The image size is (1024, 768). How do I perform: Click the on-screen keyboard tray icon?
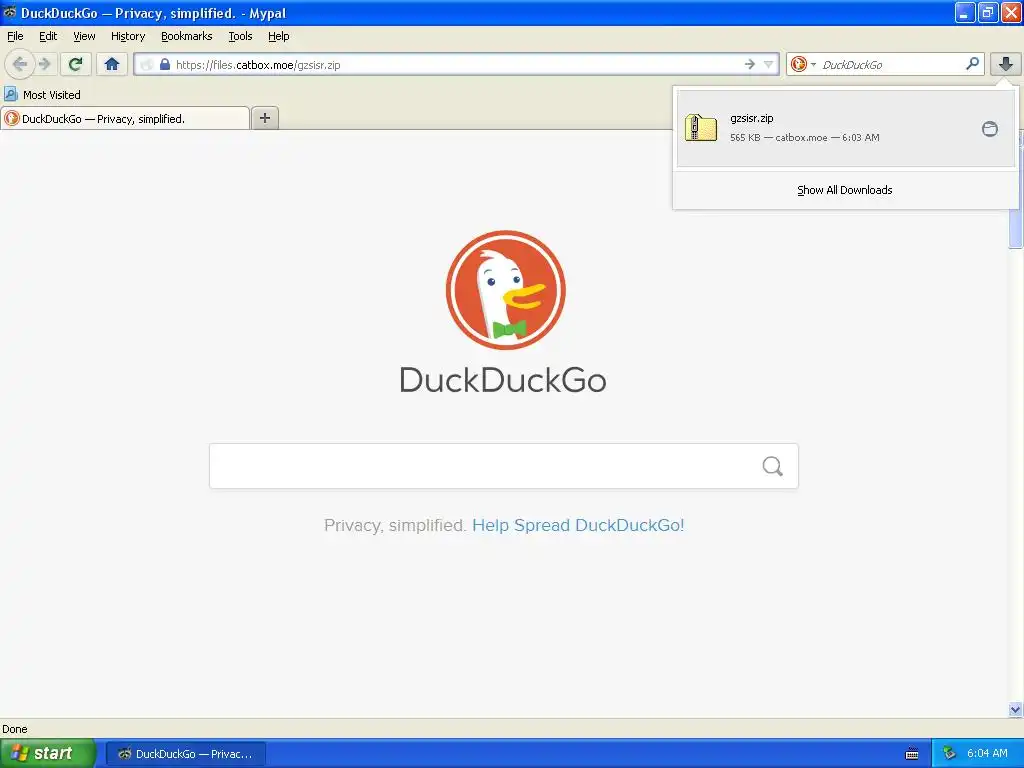pyautogui.click(x=912, y=754)
